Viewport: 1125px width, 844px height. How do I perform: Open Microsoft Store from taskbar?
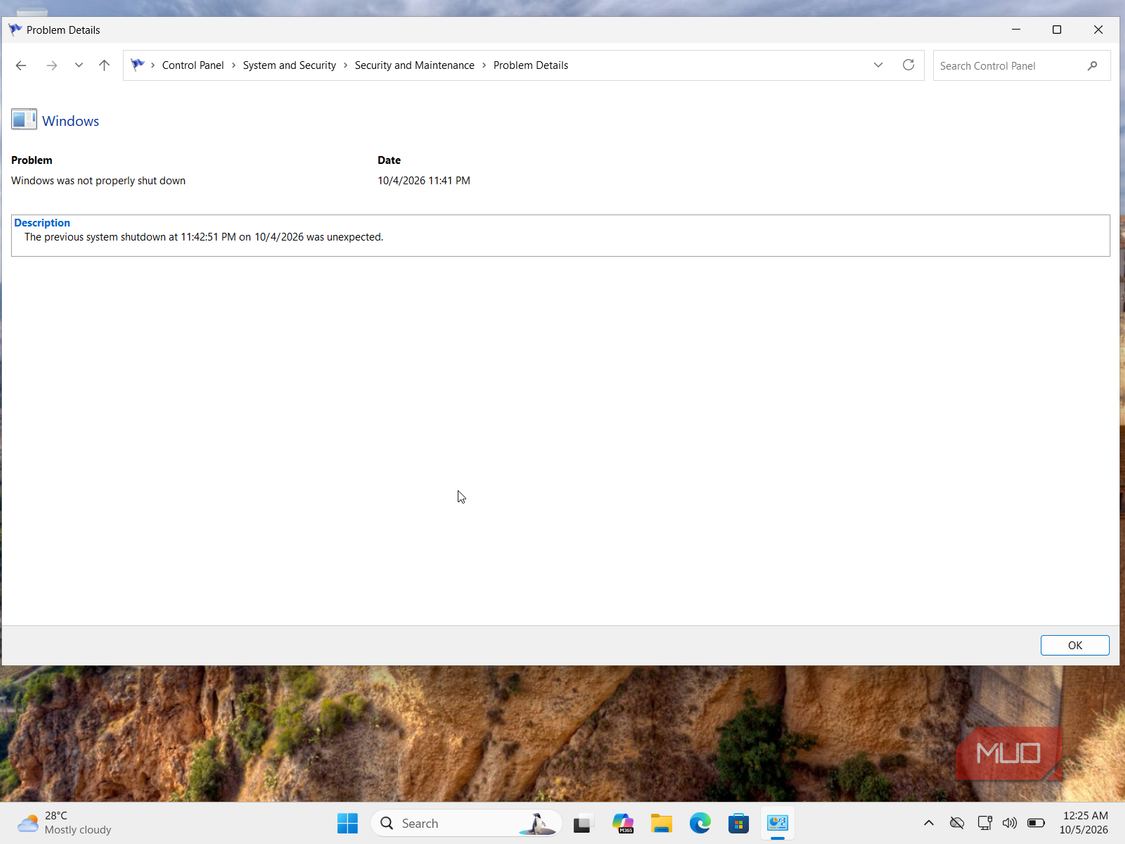738,823
